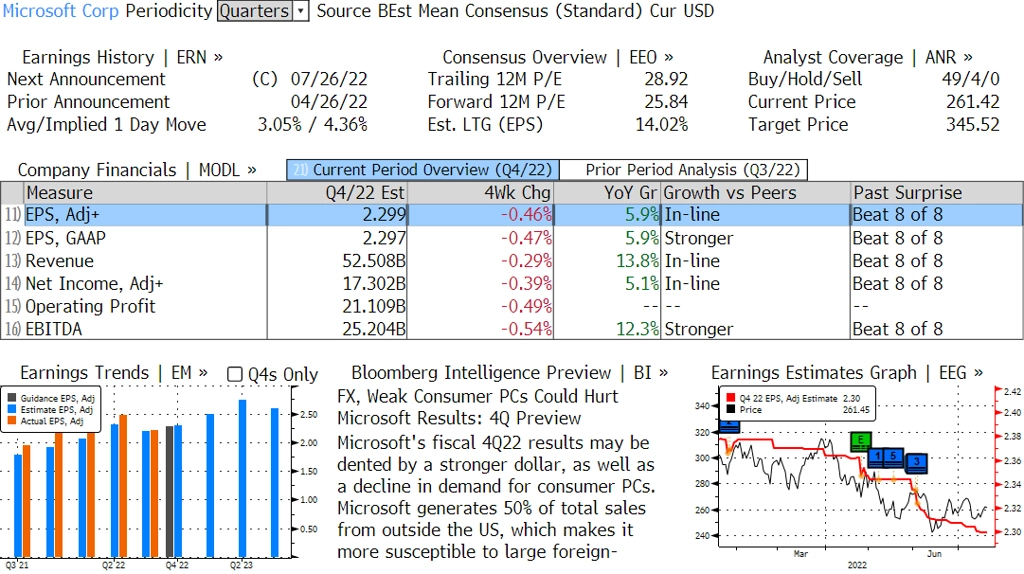Click the Q4/22 Est column header
Screen dimensions: 1024x574
pos(337,193)
